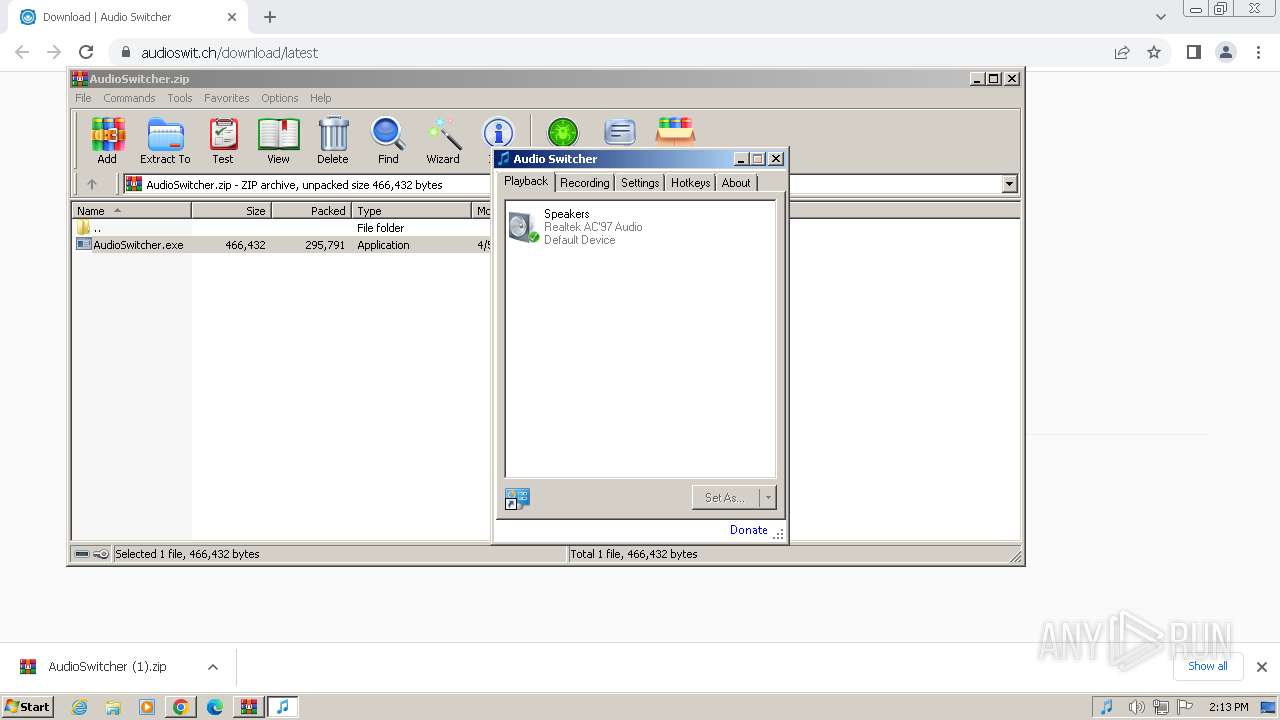Expand the AudioSwitcher (1).zip download options chevron

[x=212, y=667]
